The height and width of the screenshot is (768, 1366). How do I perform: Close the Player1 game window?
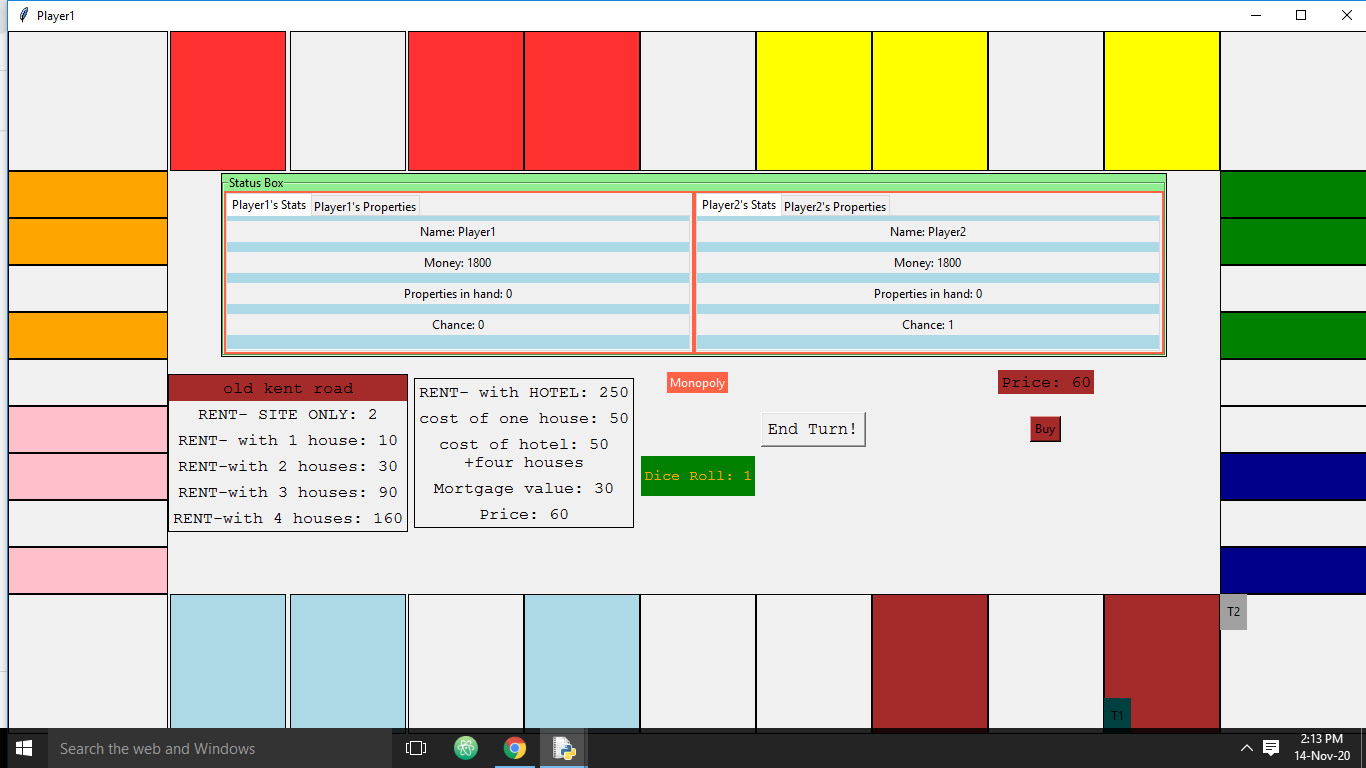pos(1346,15)
